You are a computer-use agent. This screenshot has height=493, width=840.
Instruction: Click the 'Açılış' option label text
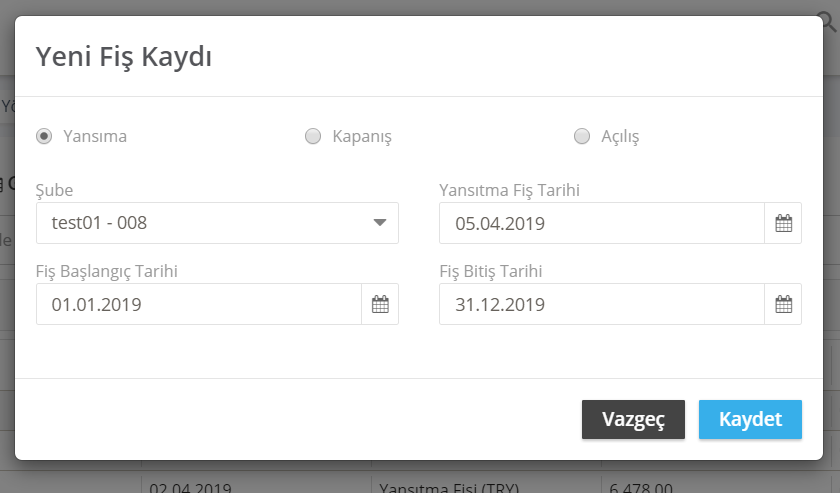(x=620, y=137)
